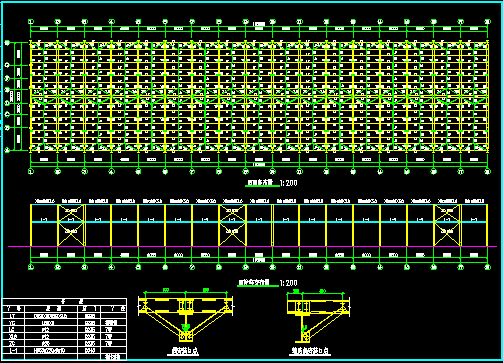Select the leftmost cross-braced bay in the elevation
The width and height of the screenshot is (503, 363).
coord(71,225)
